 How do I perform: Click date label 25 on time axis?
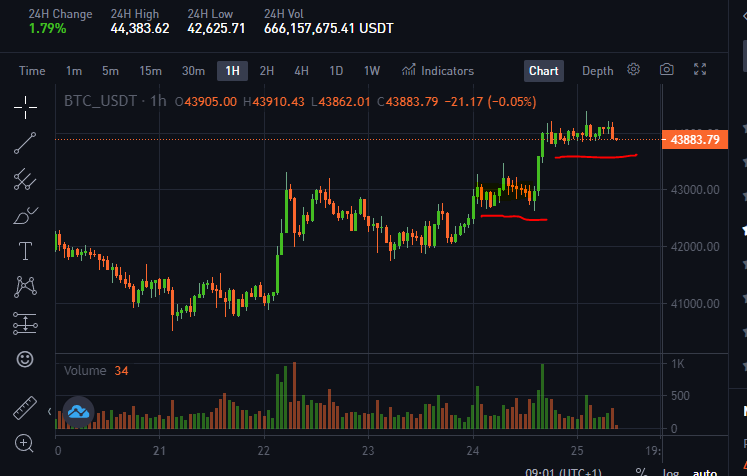(577, 451)
